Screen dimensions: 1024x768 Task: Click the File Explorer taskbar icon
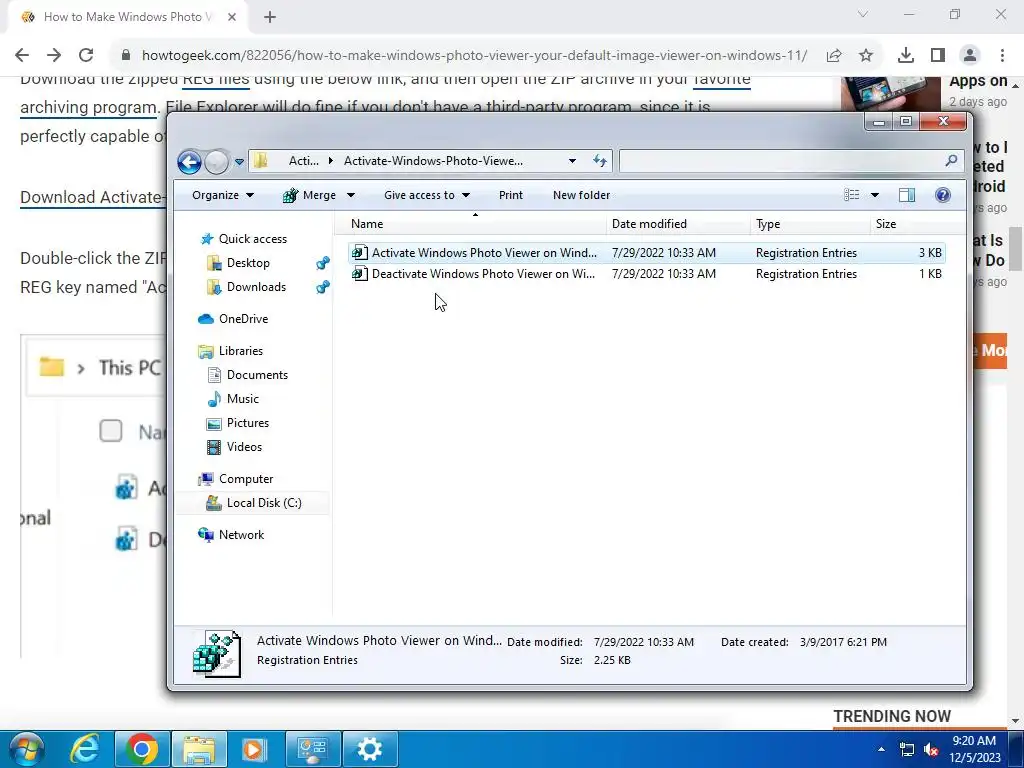tap(199, 749)
